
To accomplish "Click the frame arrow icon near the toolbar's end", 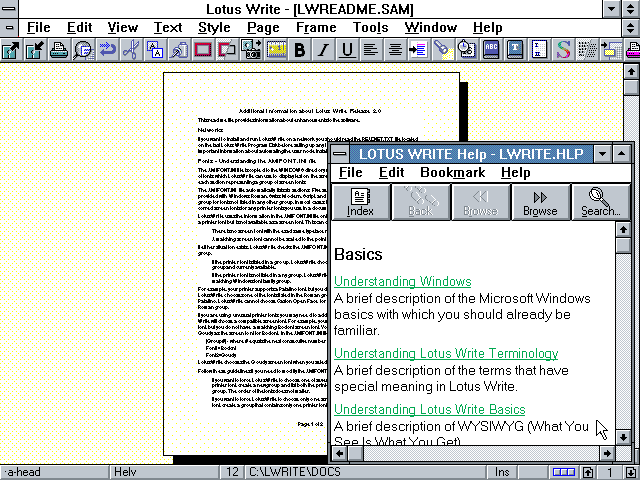I will click(612, 50).
